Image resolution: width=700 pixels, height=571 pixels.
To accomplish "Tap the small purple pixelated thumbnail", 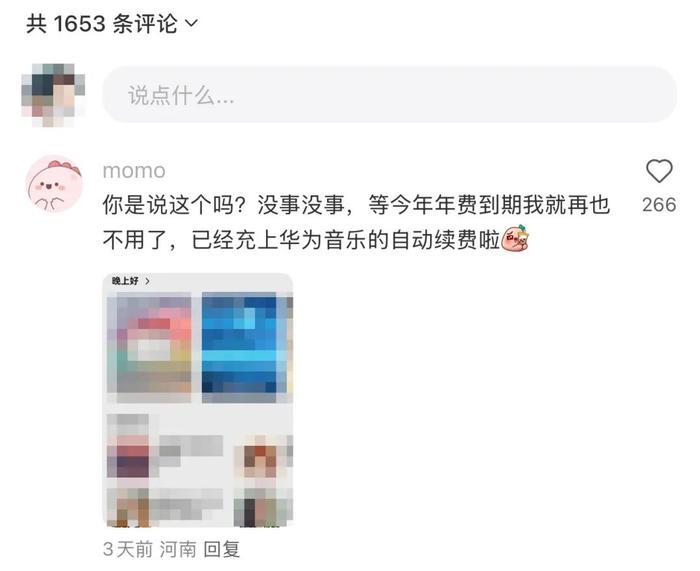I will pos(128,446).
